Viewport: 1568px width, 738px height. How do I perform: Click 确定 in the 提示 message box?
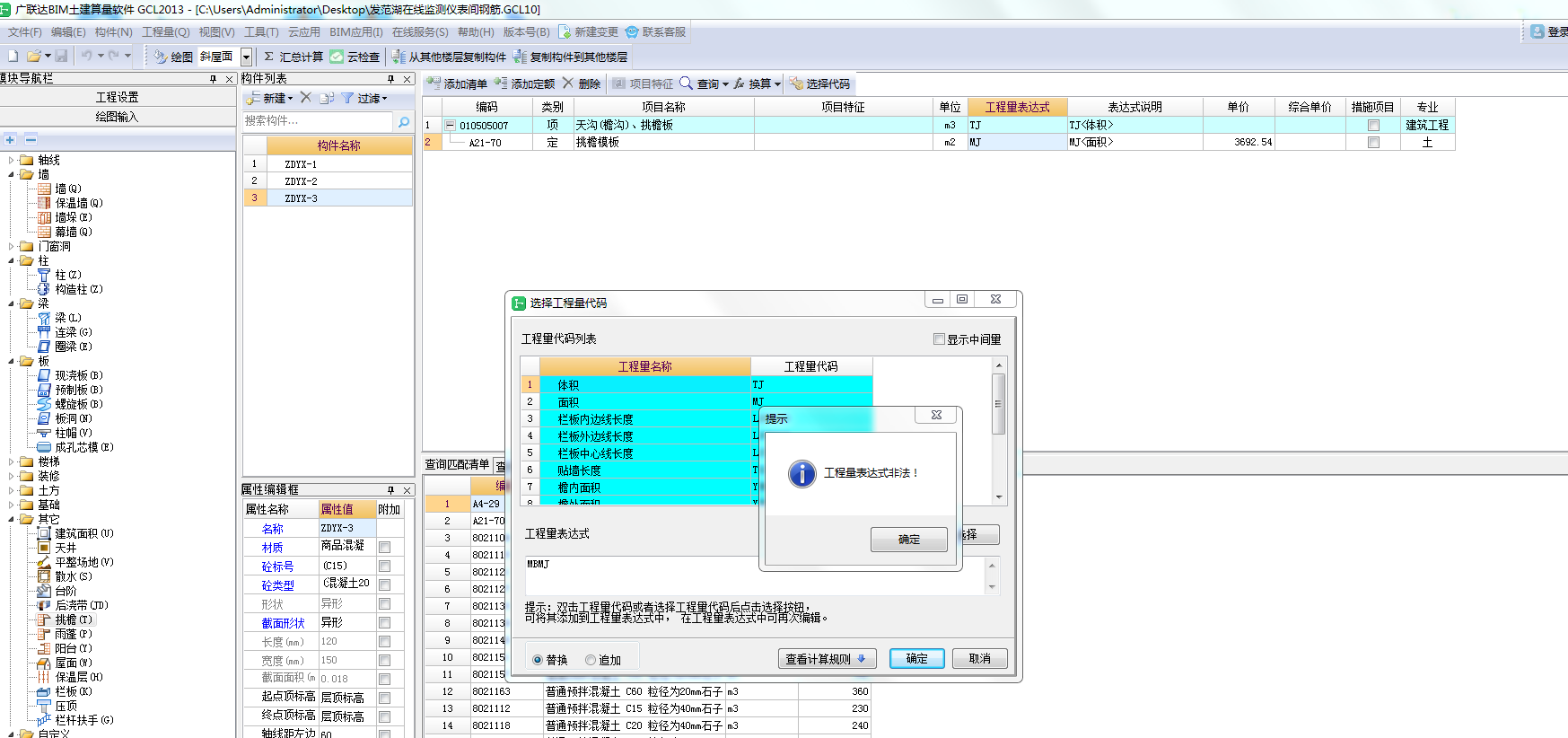(x=908, y=540)
